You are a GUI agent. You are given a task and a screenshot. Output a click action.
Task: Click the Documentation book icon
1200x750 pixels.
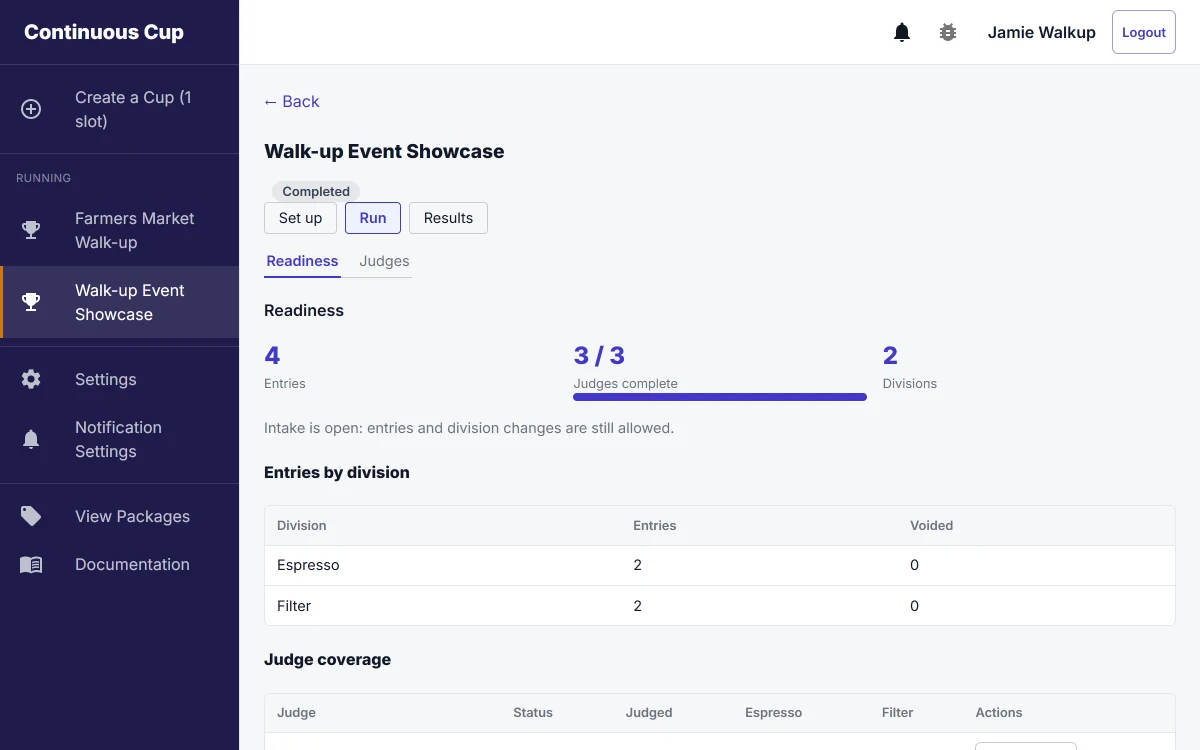coord(31,564)
